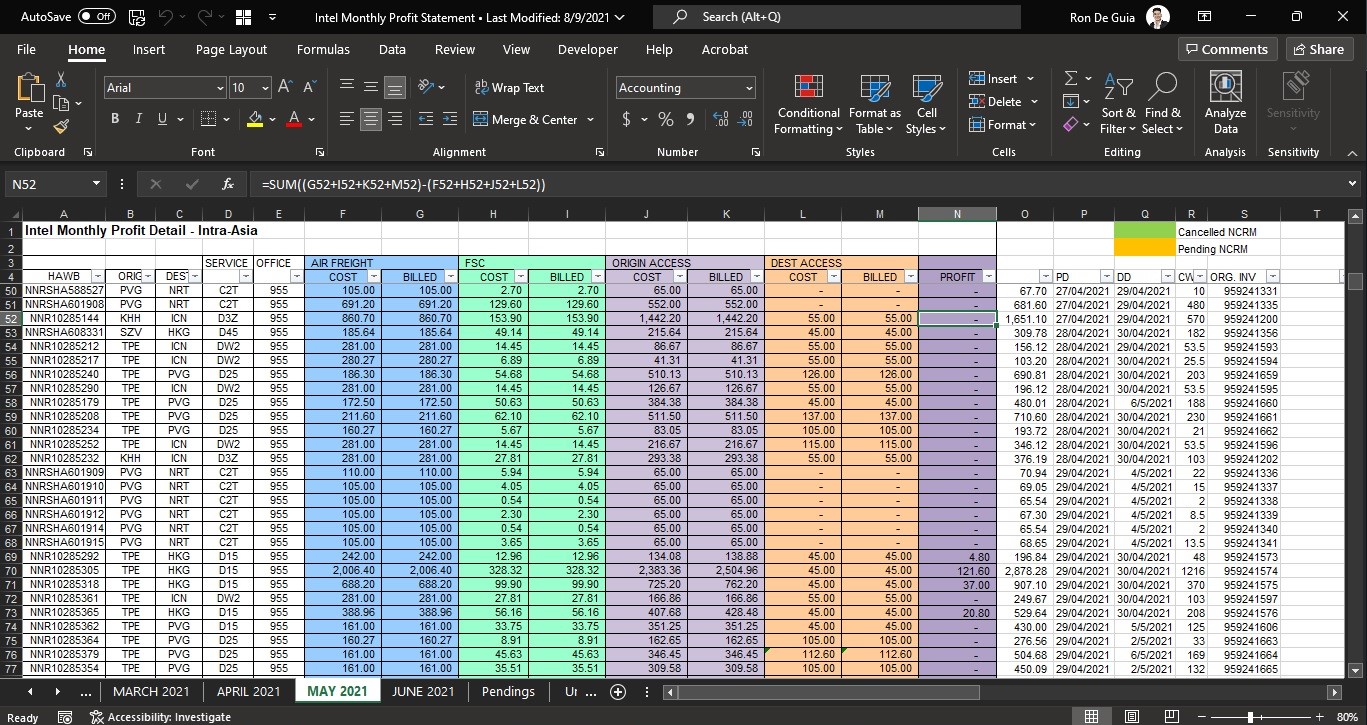
Task: Open the ORG. INV column filter dropdown
Action: (1273, 277)
